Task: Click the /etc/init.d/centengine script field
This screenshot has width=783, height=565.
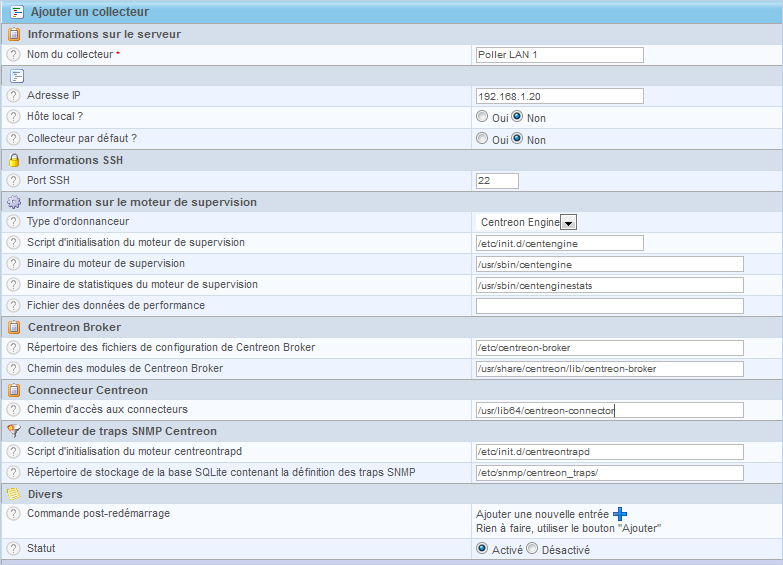Action: coord(560,243)
